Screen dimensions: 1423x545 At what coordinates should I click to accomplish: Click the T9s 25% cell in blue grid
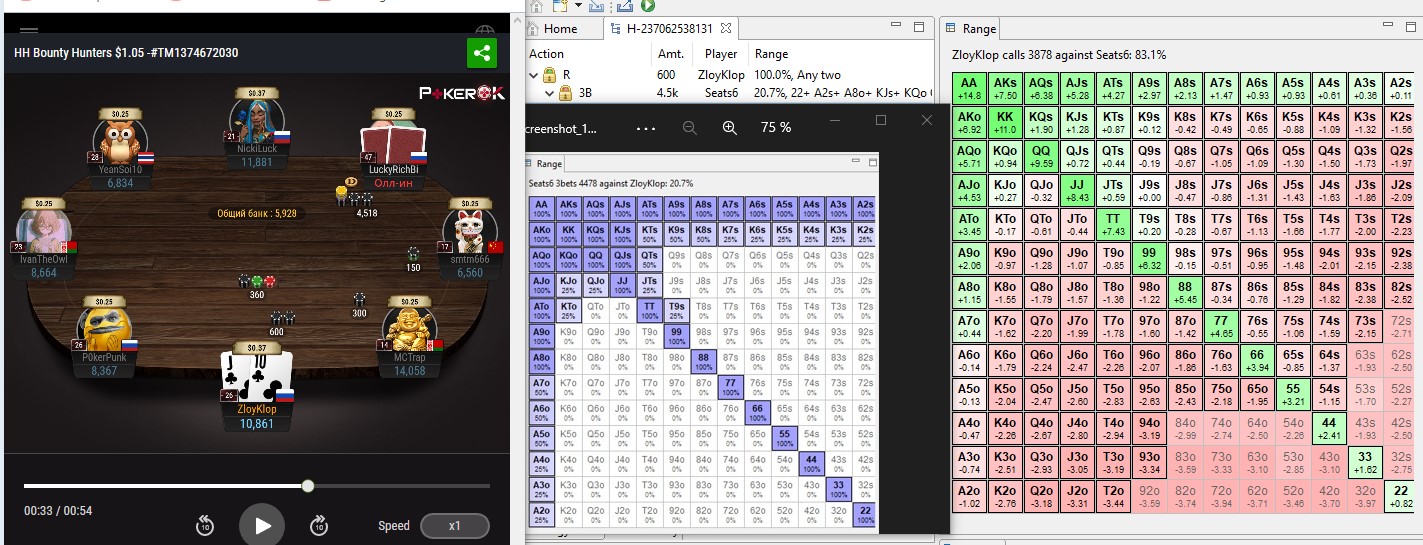point(676,311)
